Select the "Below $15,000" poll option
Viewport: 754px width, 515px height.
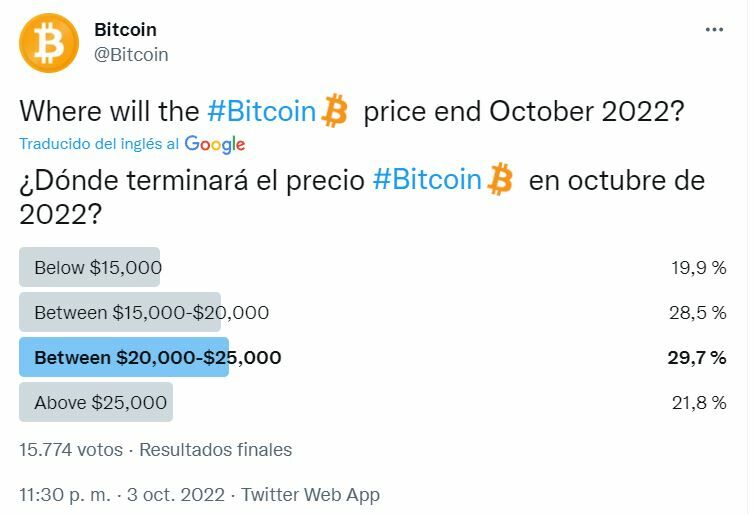97,268
